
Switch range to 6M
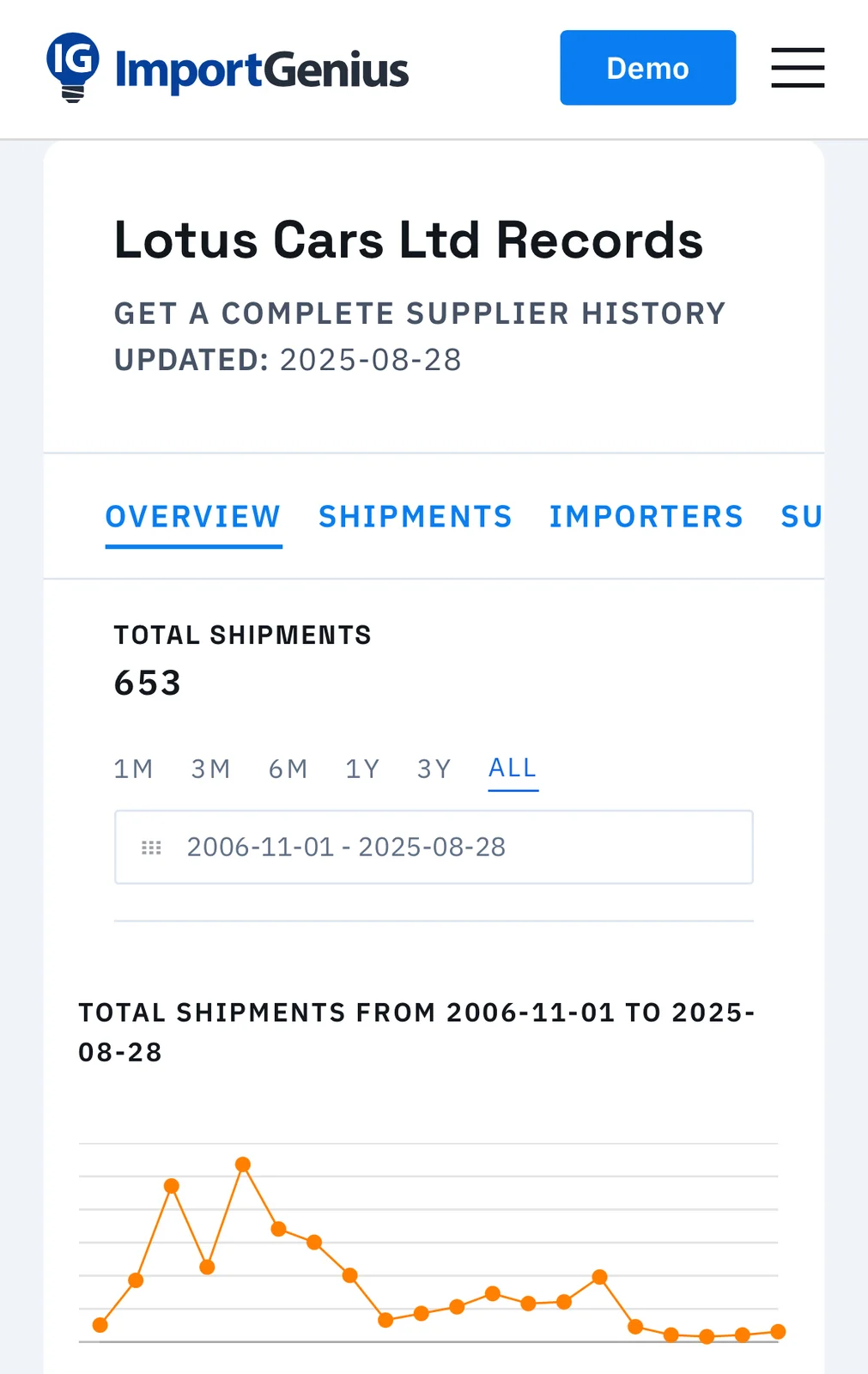(288, 769)
